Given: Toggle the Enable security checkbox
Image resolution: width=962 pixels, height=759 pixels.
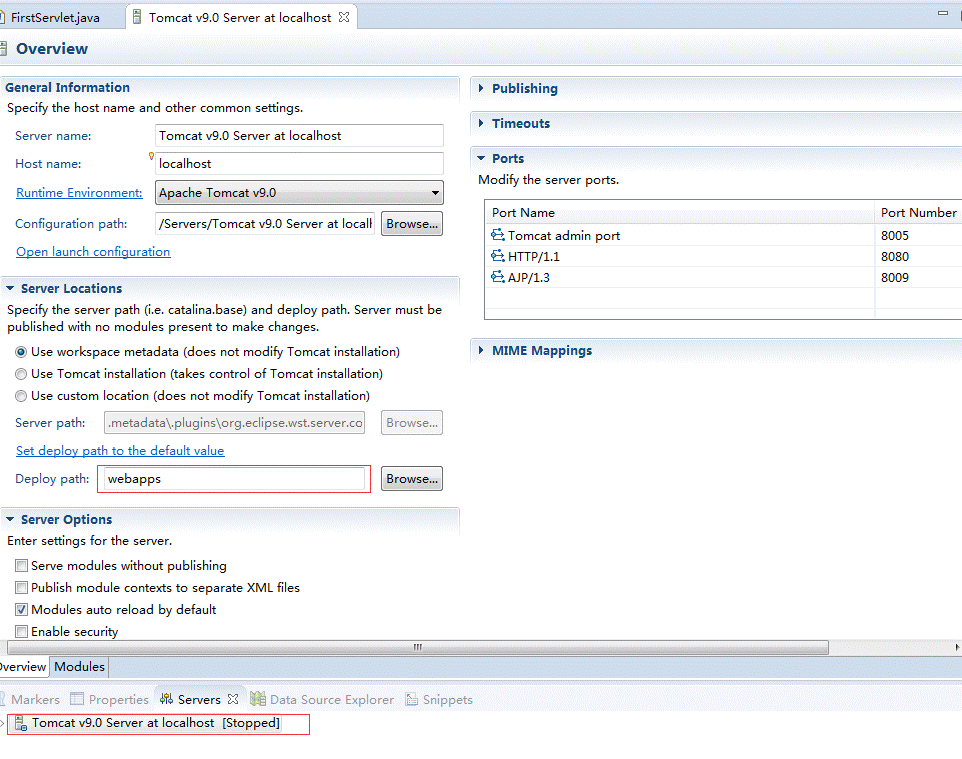Looking at the screenshot, I should (x=21, y=631).
